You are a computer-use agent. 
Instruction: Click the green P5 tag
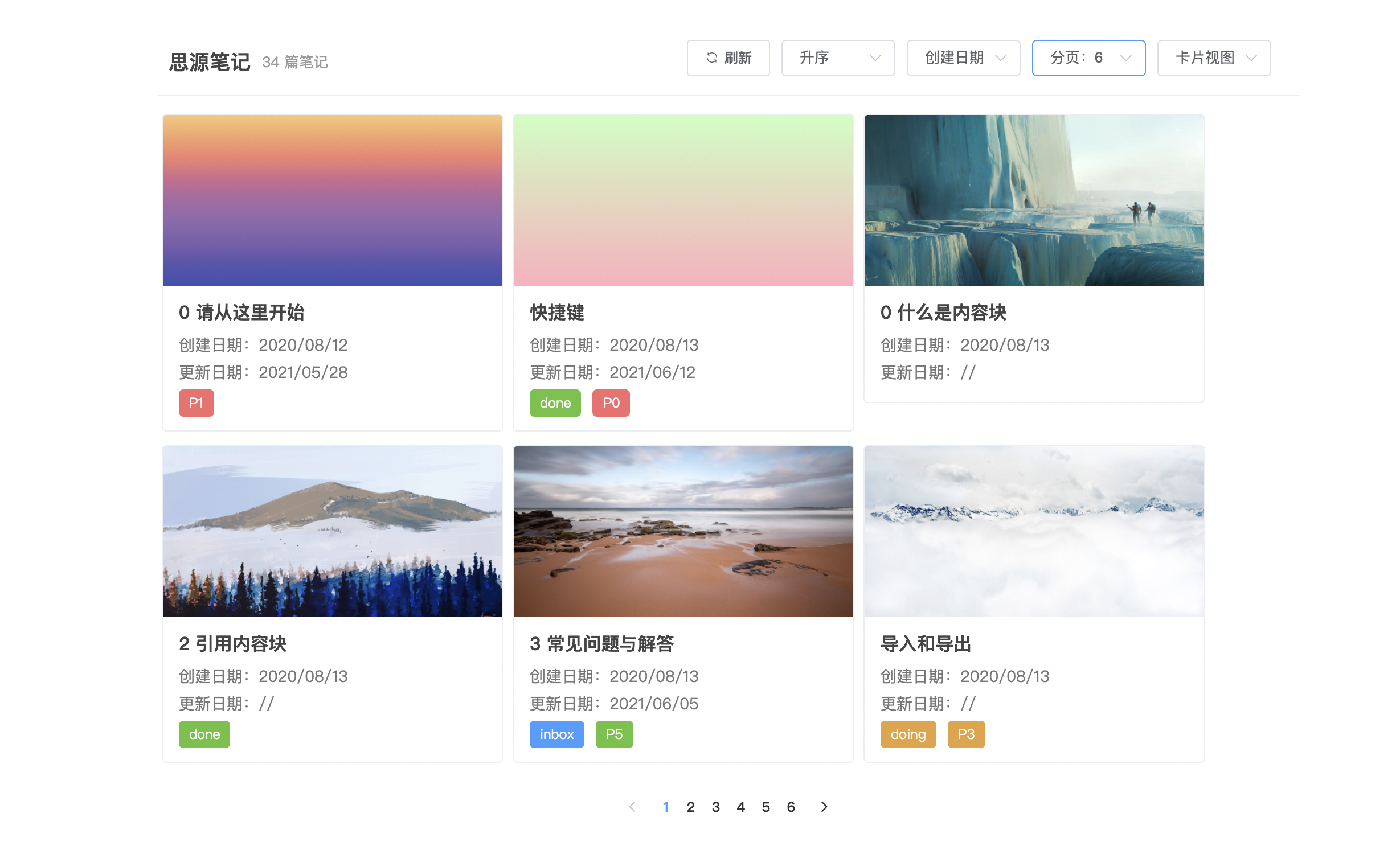point(614,734)
